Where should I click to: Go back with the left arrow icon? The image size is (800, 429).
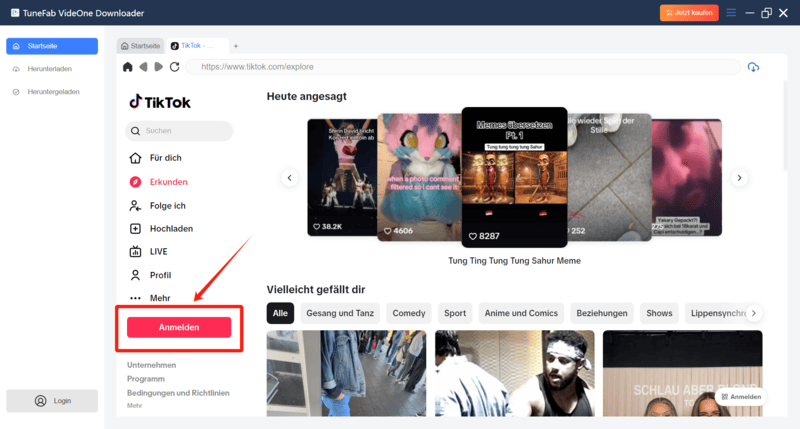pos(143,67)
